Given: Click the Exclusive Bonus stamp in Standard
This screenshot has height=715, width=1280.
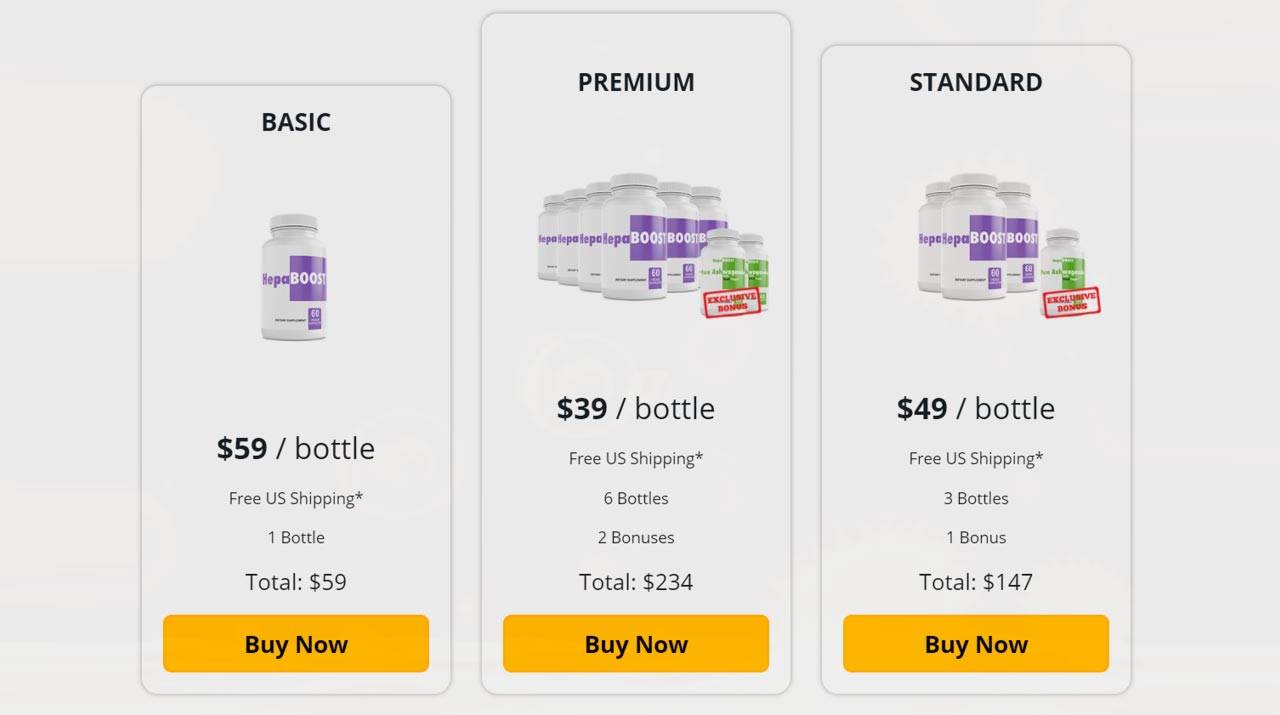Looking at the screenshot, I should click(1071, 302).
